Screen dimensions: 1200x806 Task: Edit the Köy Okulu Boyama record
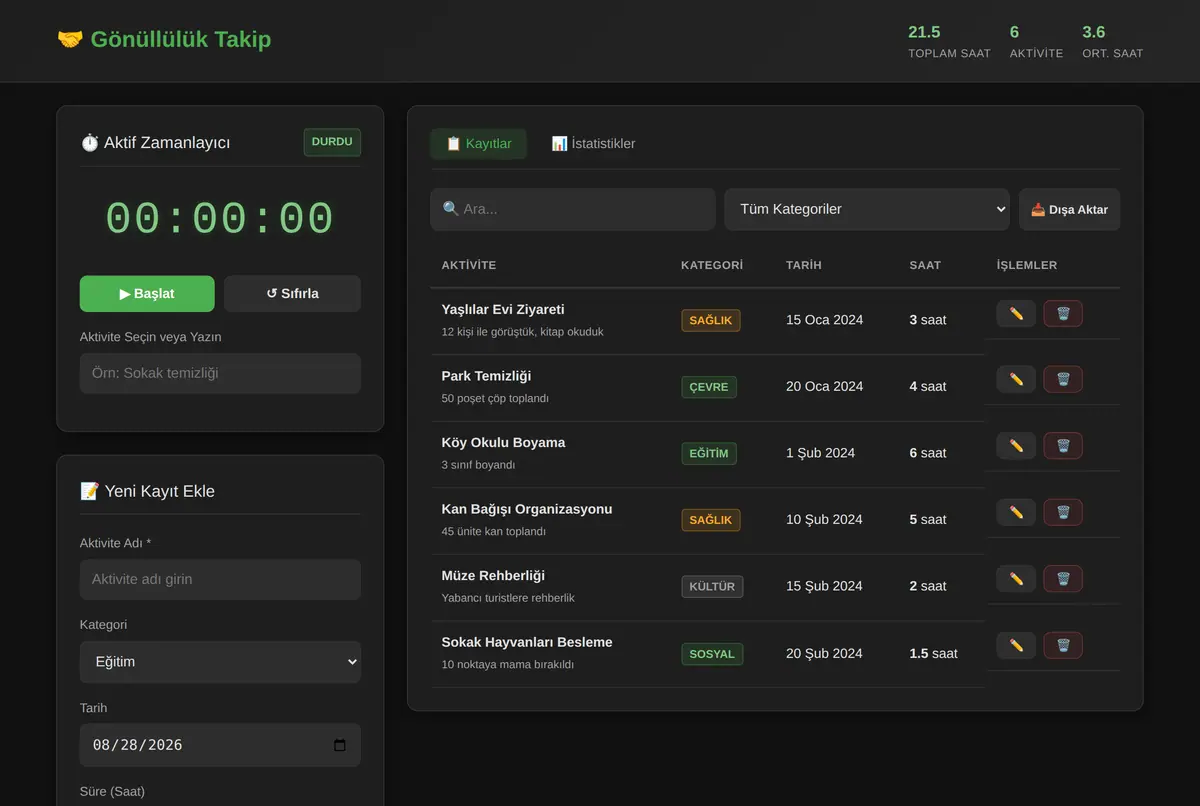(1016, 446)
